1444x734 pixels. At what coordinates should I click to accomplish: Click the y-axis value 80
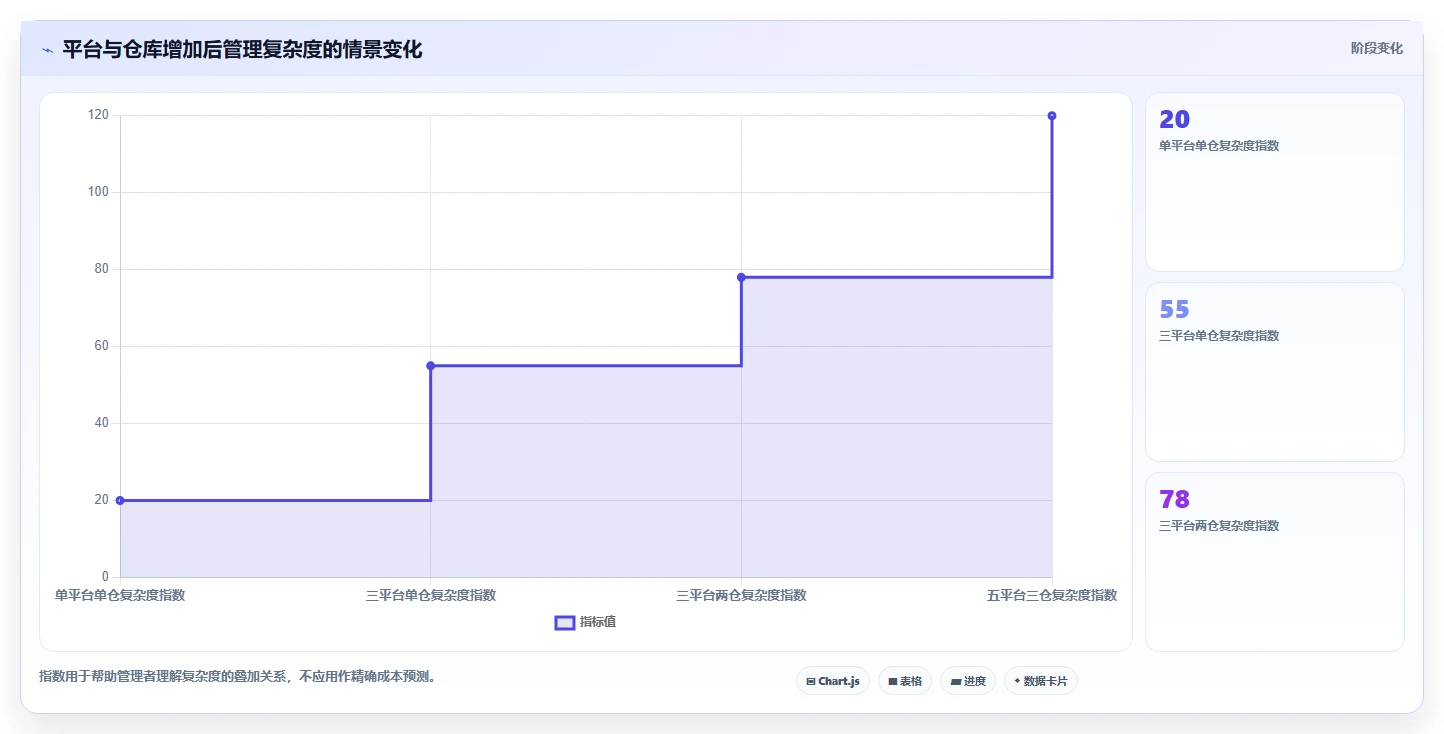pyautogui.click(x=102, y=269)
